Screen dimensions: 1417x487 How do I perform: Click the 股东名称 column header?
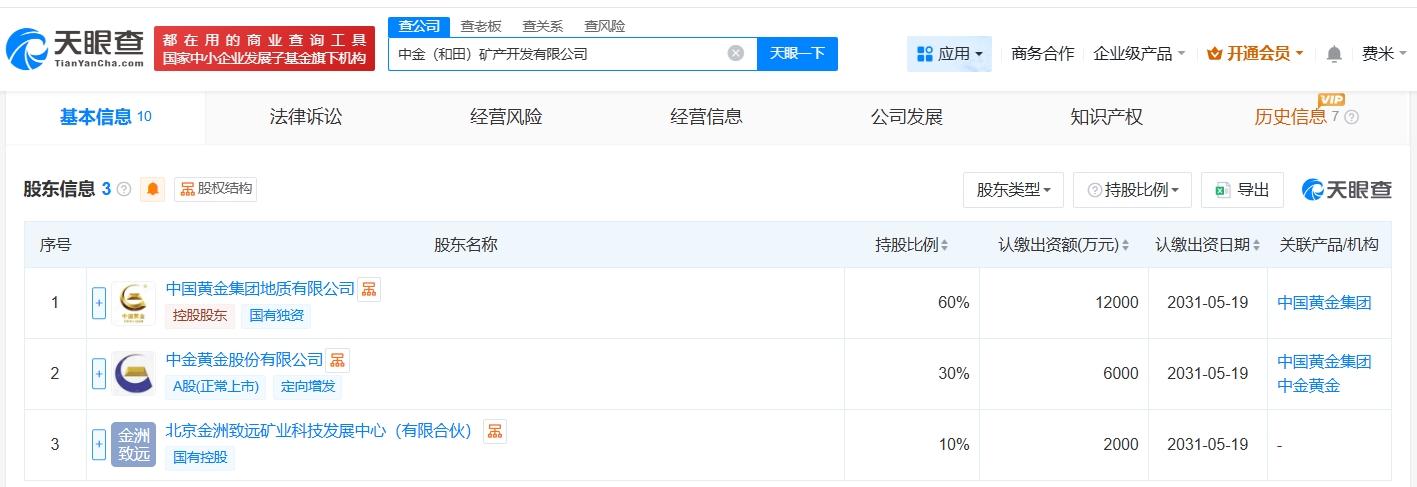click(x=465, y=245)
